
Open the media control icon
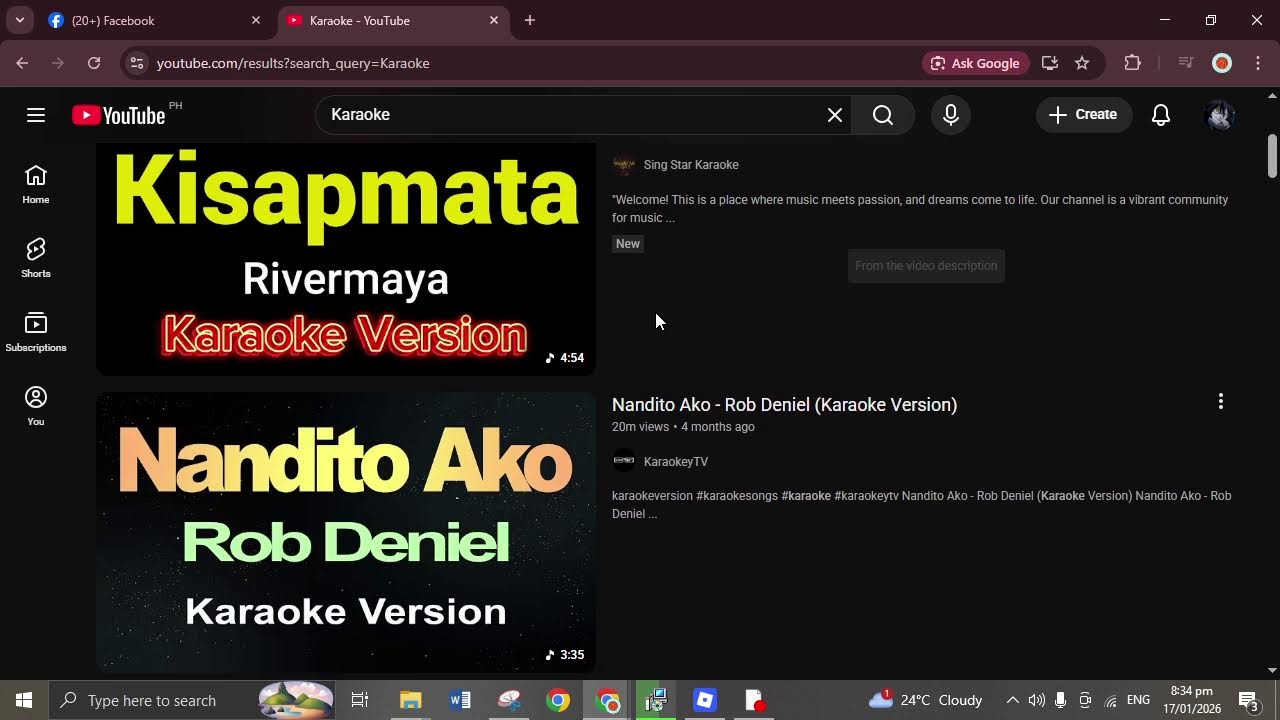click(x=1186, y=63)
